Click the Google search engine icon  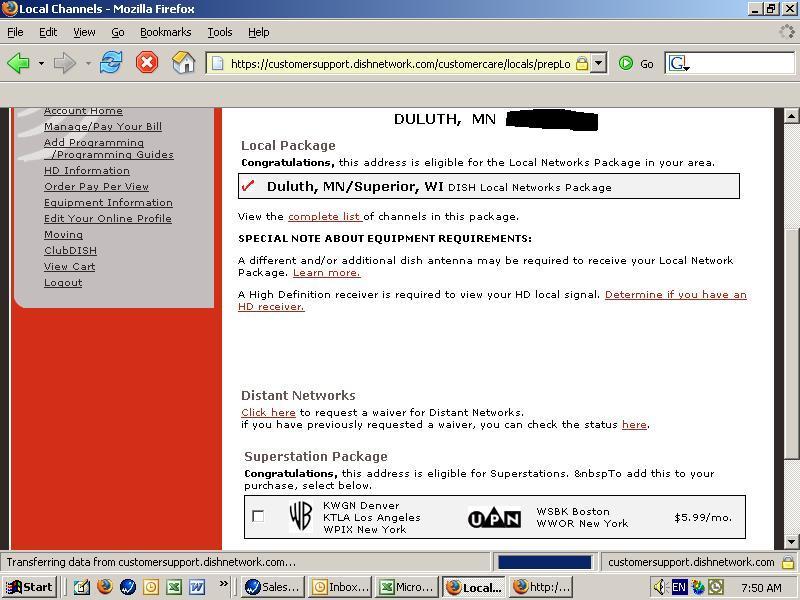pyautogui.click(x=679, y=63)
